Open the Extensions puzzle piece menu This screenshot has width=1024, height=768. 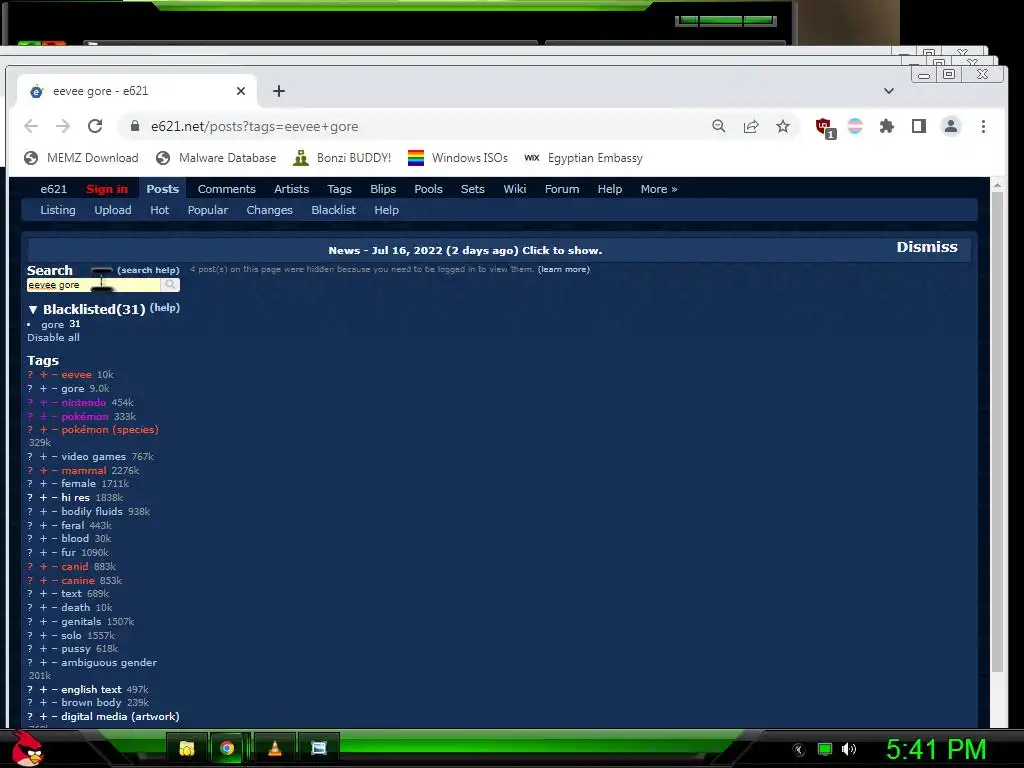[x=886, y=126]
